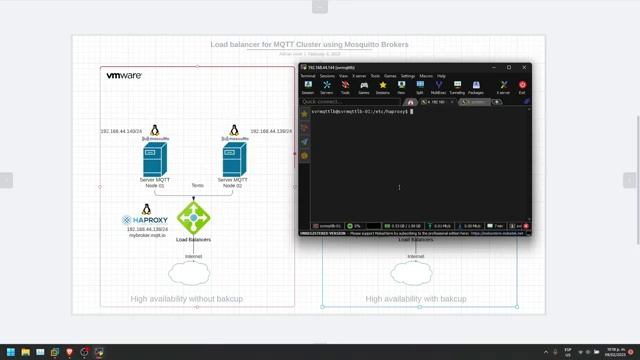This screenshot has height=360, width=640.
Task: Open the View menu in MobaXterm
Action: click(x=343, y=76)
